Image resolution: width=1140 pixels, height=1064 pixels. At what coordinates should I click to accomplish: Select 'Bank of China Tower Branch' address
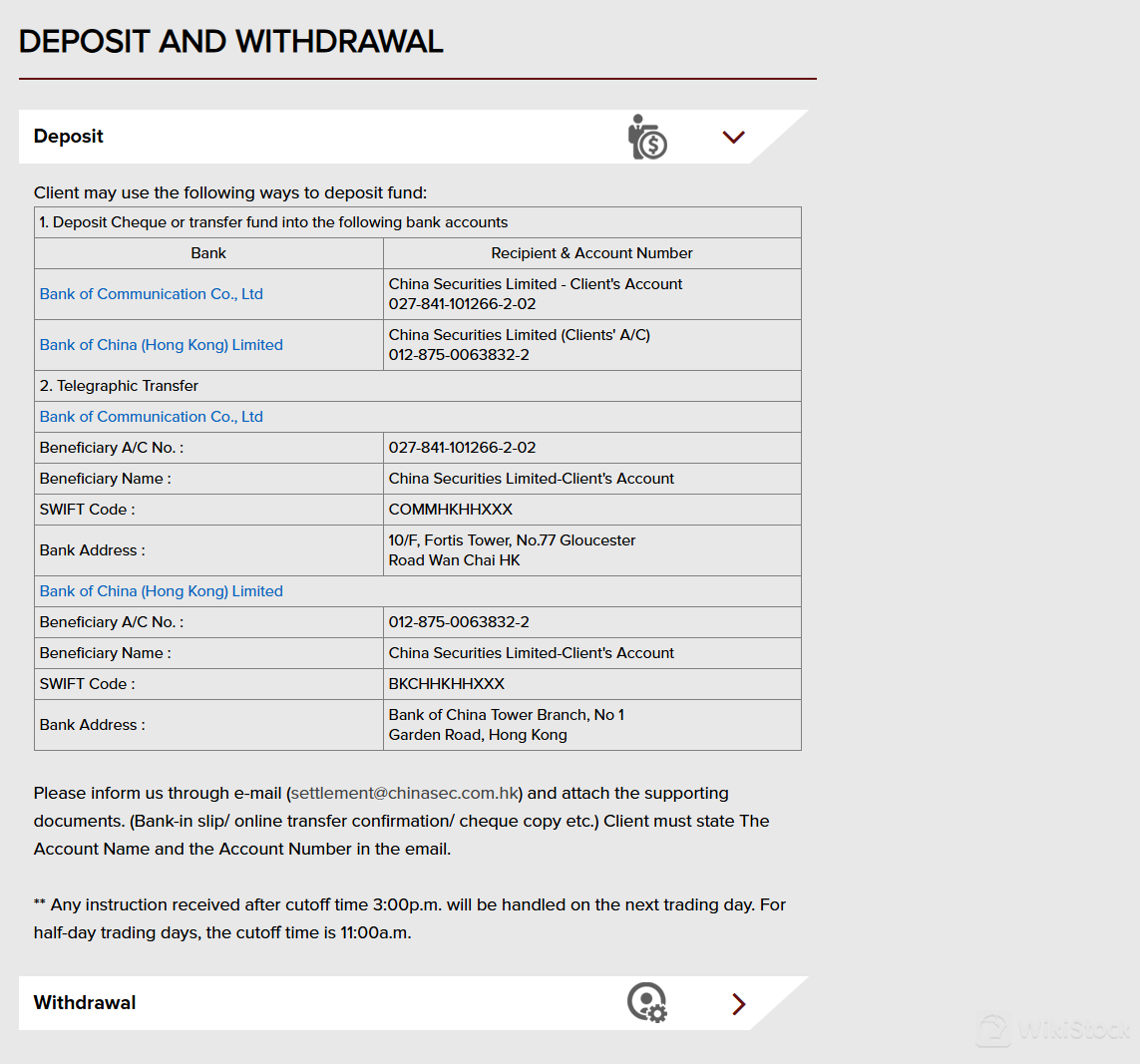point(507,725)
